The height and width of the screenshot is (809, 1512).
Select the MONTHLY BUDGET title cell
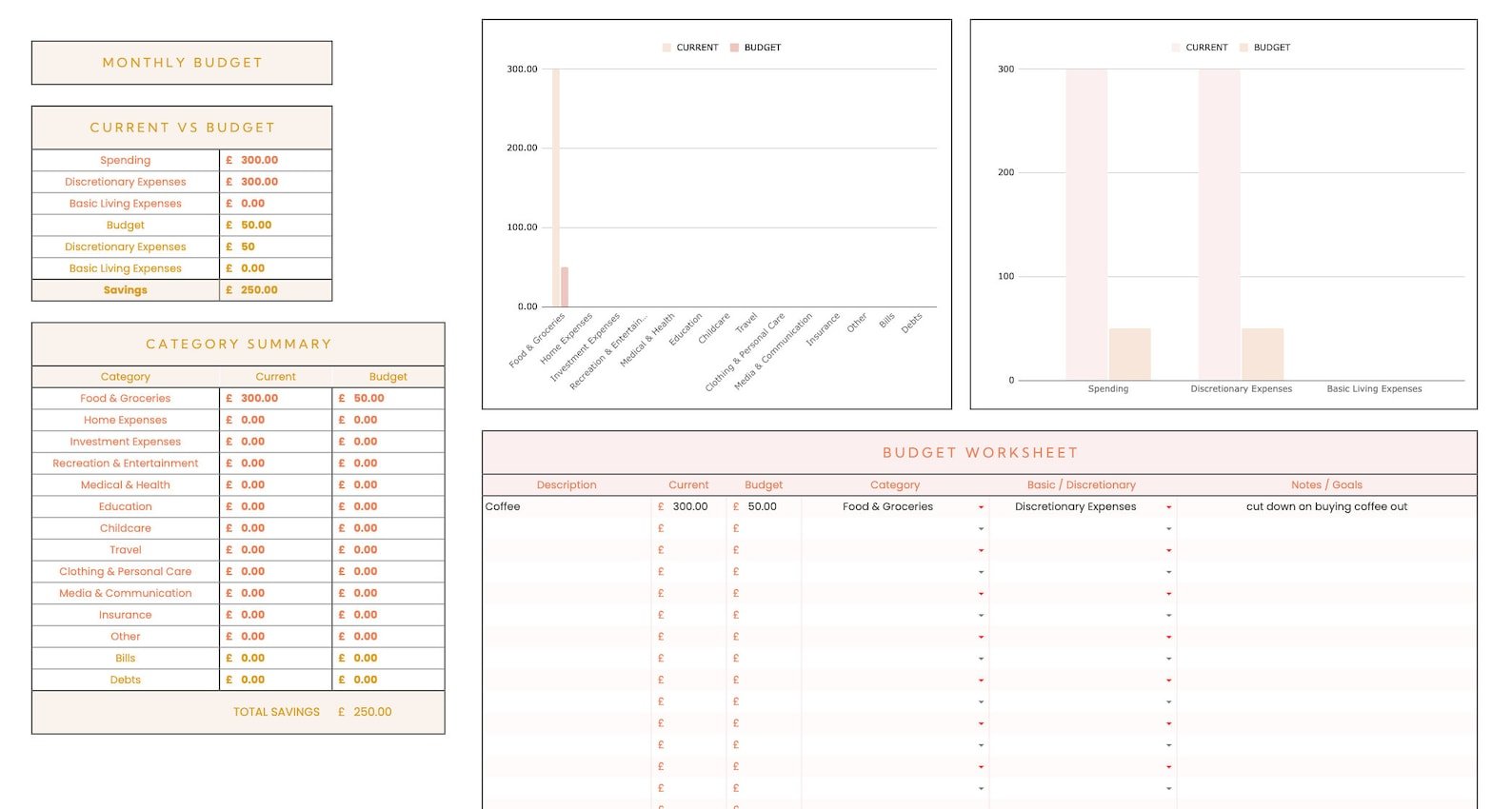click(x=182, y=63)
